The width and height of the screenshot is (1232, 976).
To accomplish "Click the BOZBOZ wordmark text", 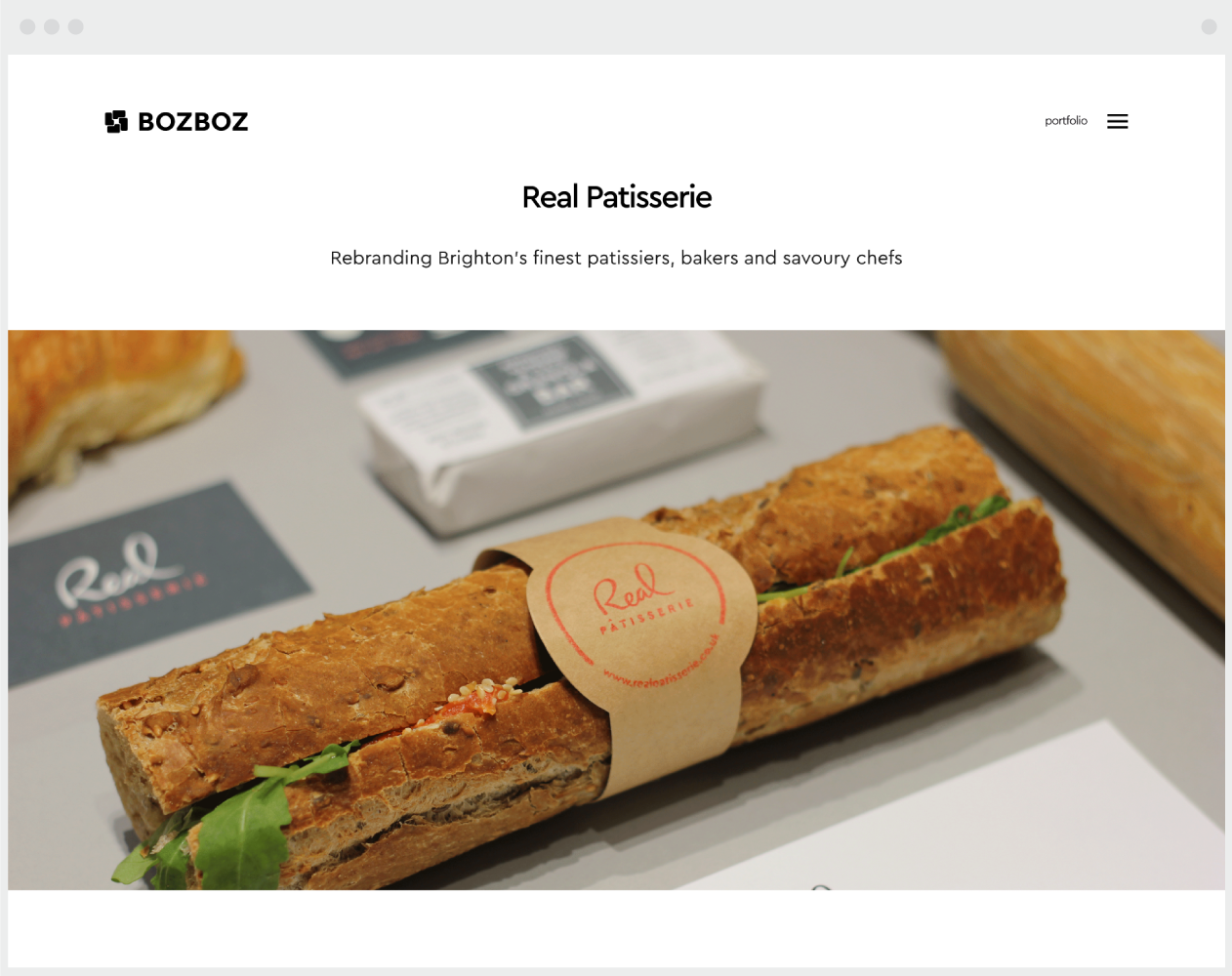I will pyautogui.click(x=193, y=122).
